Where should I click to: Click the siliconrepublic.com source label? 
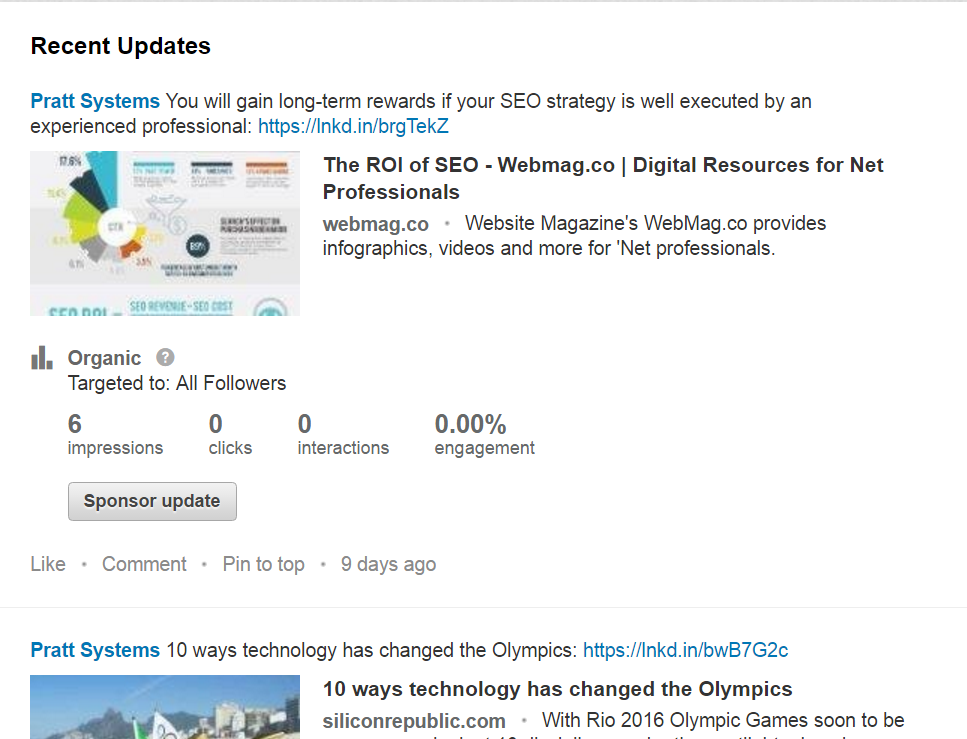pos(414,720)
